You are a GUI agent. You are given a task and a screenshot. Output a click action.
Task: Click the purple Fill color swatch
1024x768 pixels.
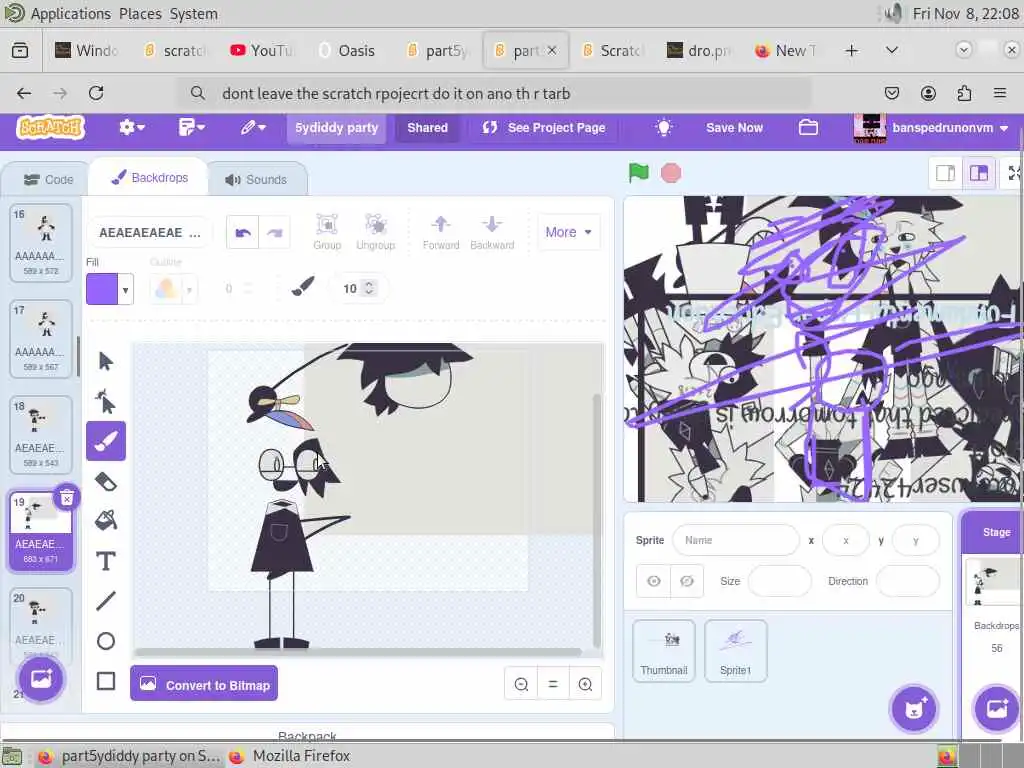coord(103,289)
